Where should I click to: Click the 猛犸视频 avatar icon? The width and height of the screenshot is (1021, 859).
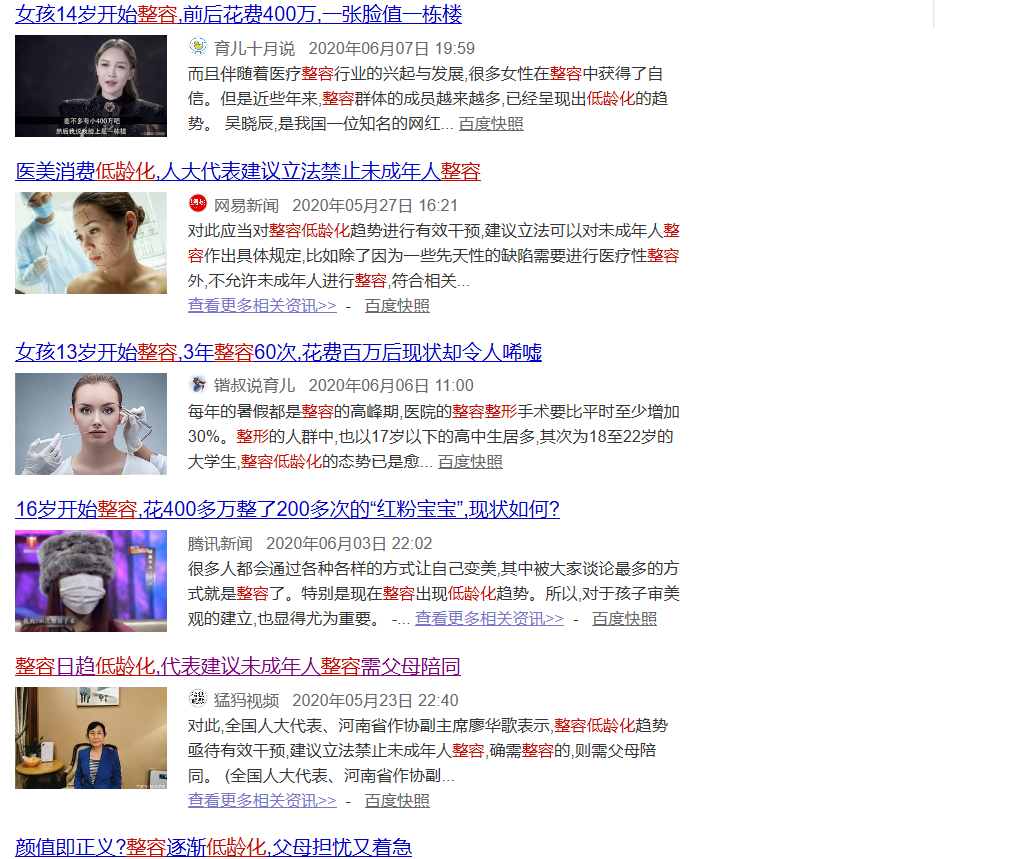197,699
